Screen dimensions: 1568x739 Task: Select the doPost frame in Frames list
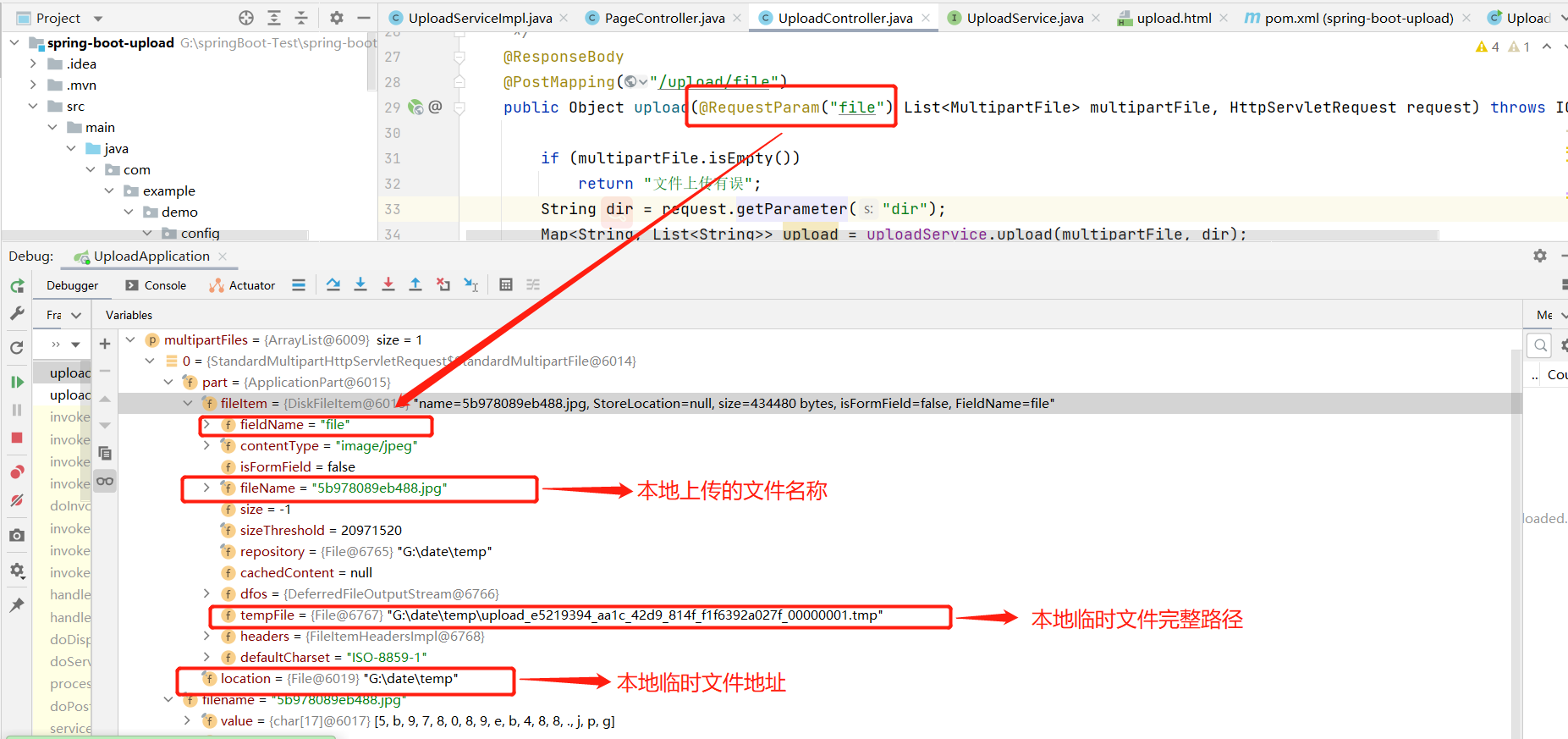[x=70, y=706]
